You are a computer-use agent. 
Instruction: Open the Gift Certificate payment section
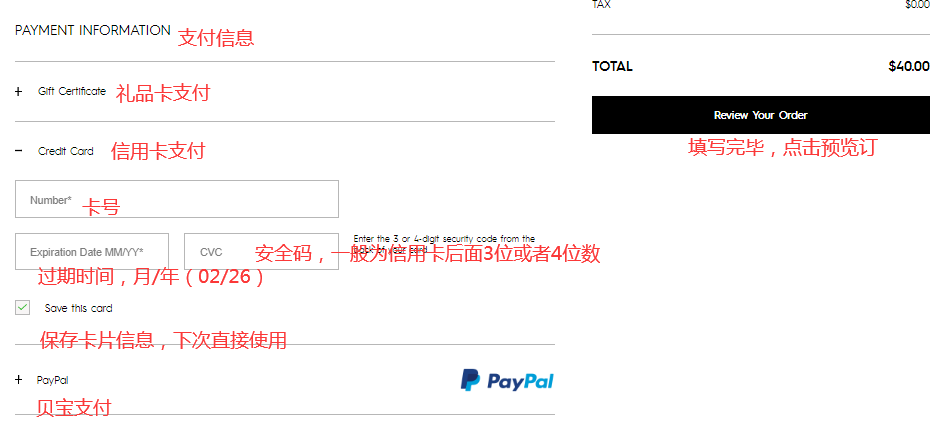click(x=72, y=91)
